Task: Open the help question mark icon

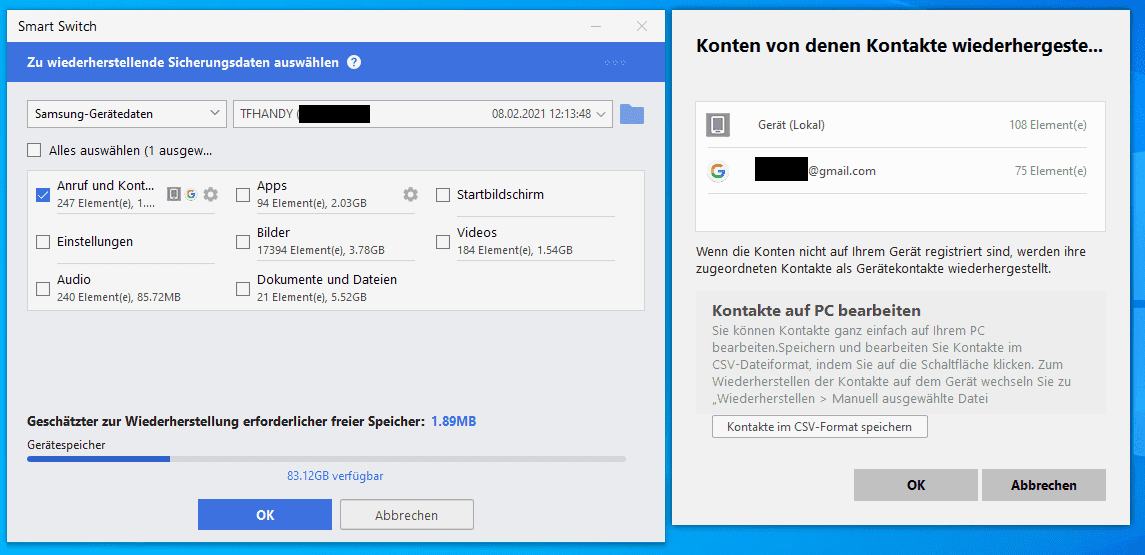Action: [354, 62]
